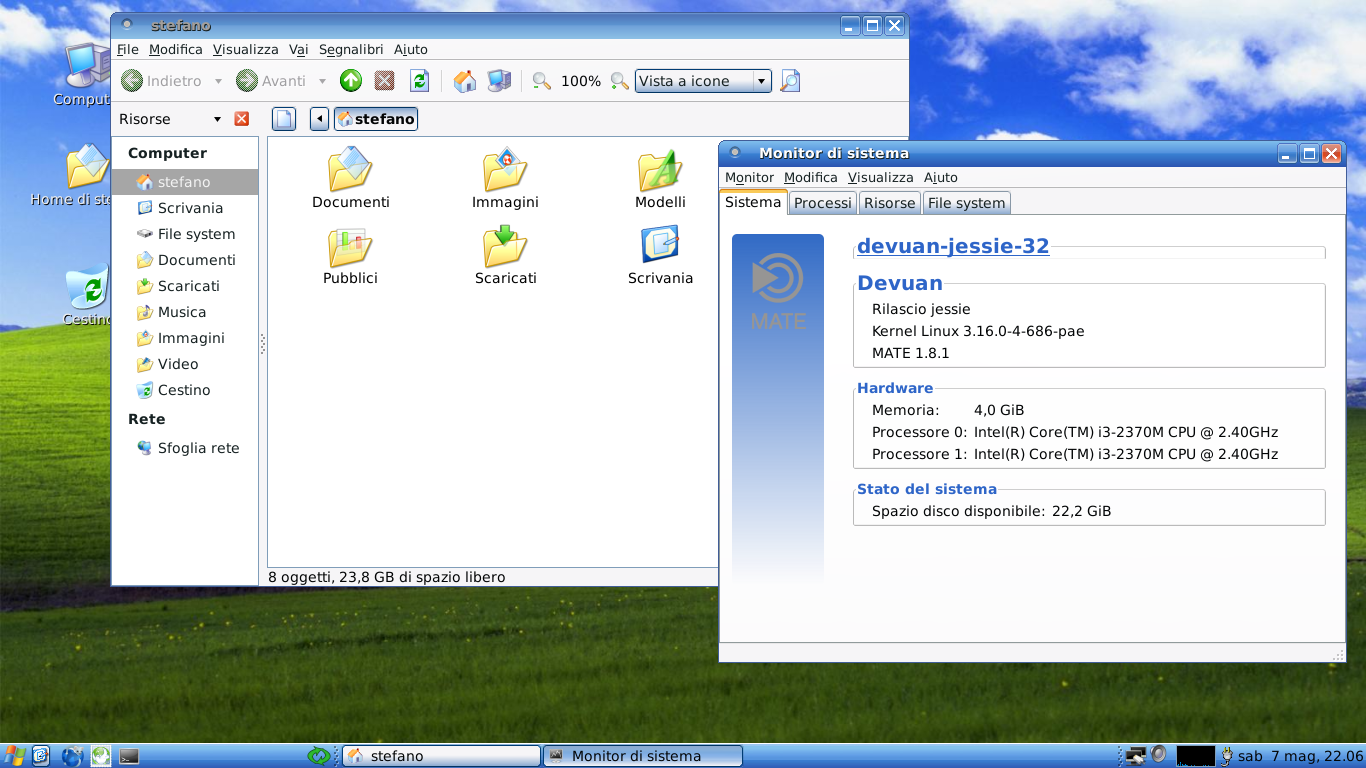Screen dimensions: 1366x768
Task: Click the search files magnifier icon
Action: coord(790,81)
